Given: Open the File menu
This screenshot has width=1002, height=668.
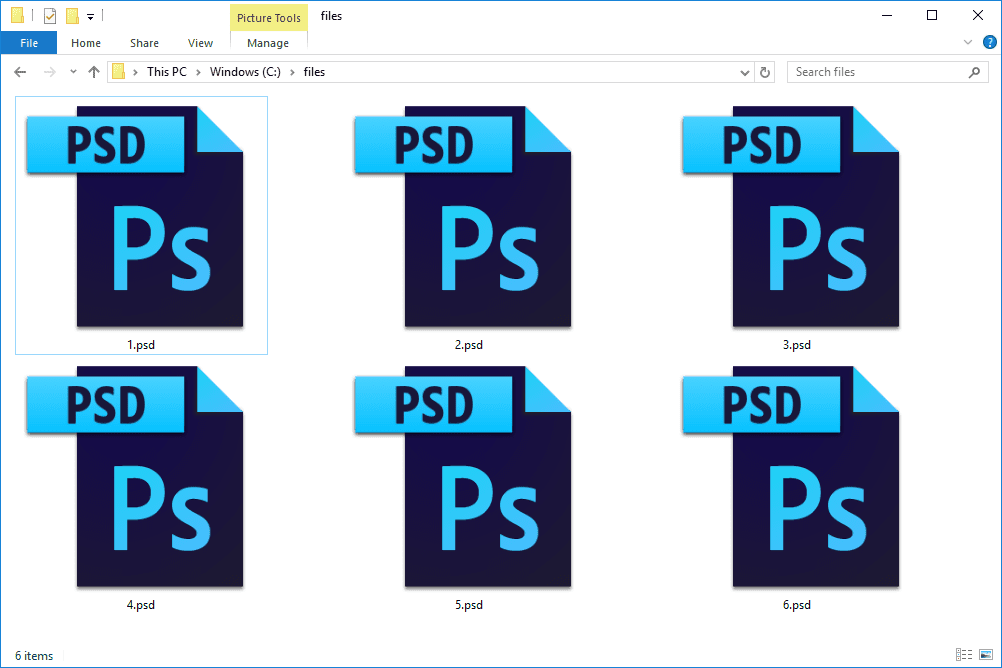Looking at the screenshot, I should click(x=29, y=43).
